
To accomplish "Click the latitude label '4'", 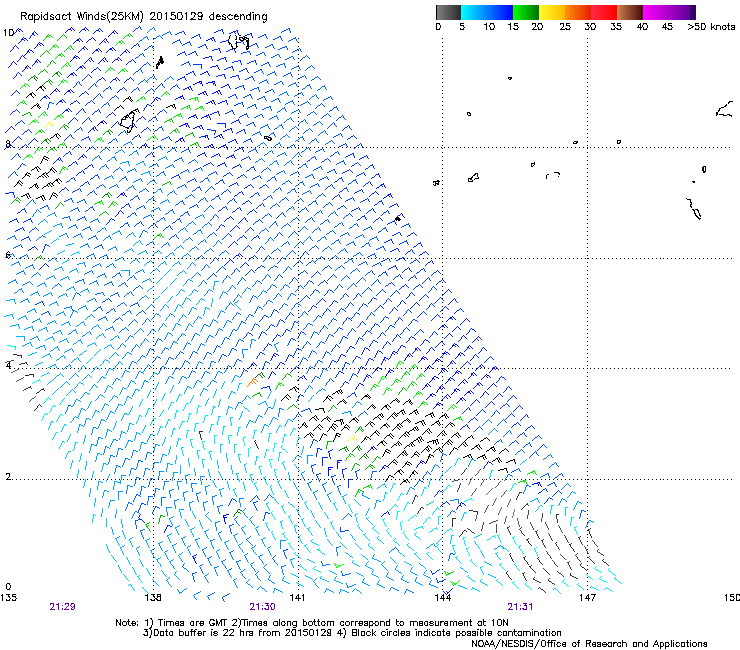I will 8,365.
